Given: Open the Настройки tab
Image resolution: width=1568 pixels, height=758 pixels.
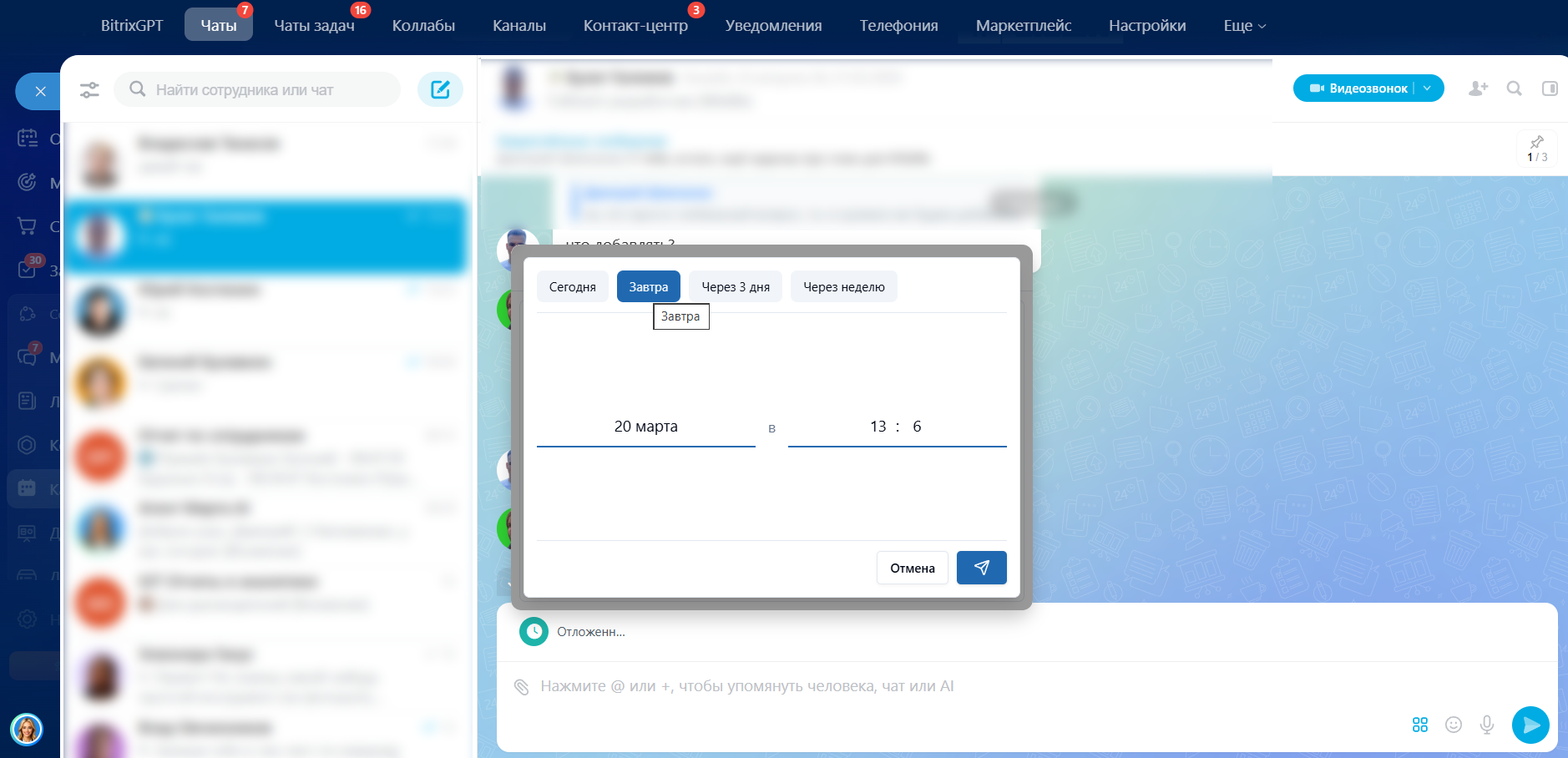Looking at the screenshot, I should pos(1147,26).
